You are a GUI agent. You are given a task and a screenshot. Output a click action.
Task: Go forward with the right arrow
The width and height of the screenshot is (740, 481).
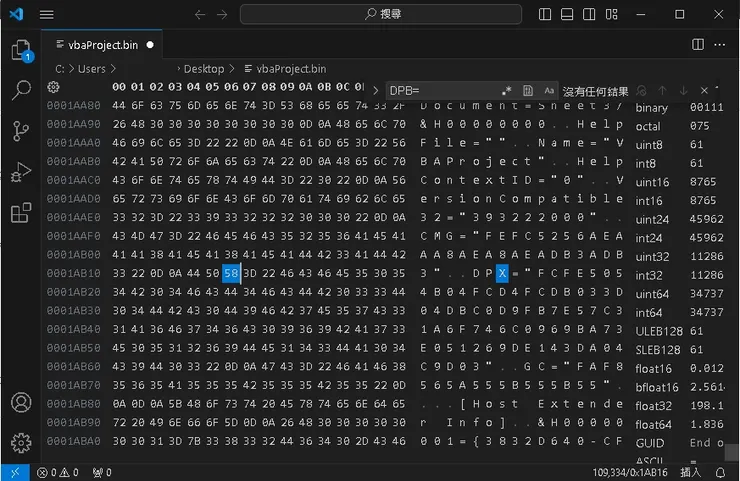(222, 15)
